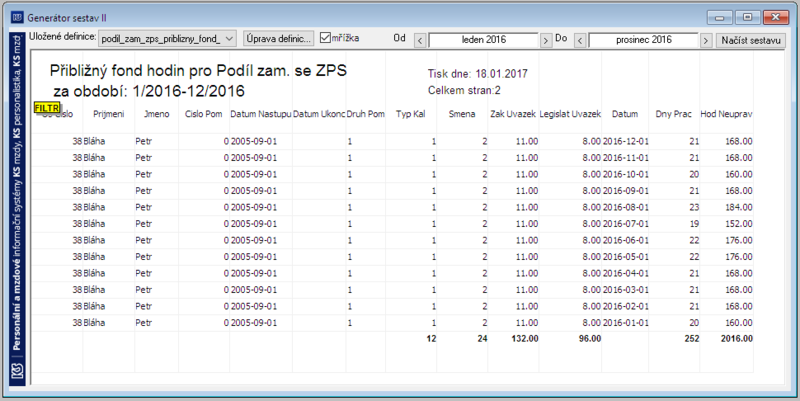Click the Zak Uvazek column header
Image resolution: width=800 pixels, height=401 pixels.
tap(513, 114)
